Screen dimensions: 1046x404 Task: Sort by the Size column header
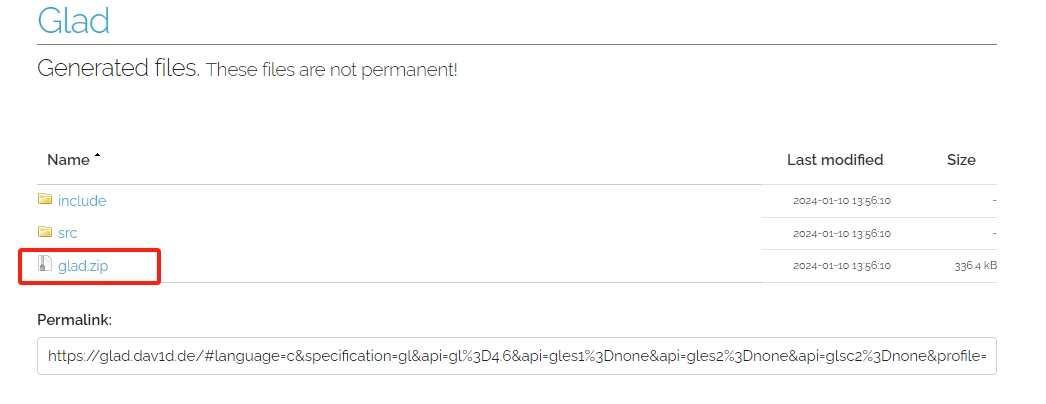961,160
